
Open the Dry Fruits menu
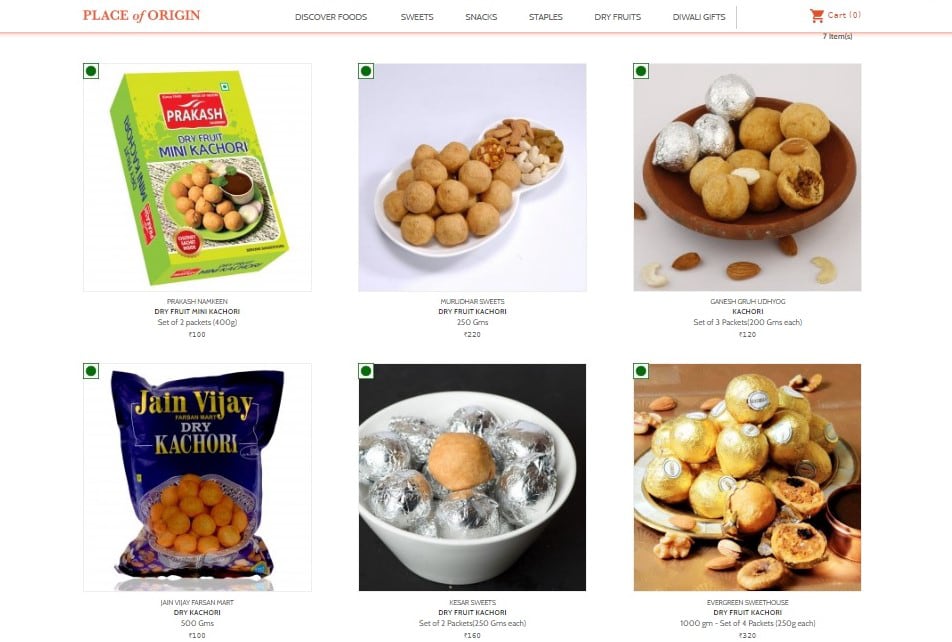(617, 17)
